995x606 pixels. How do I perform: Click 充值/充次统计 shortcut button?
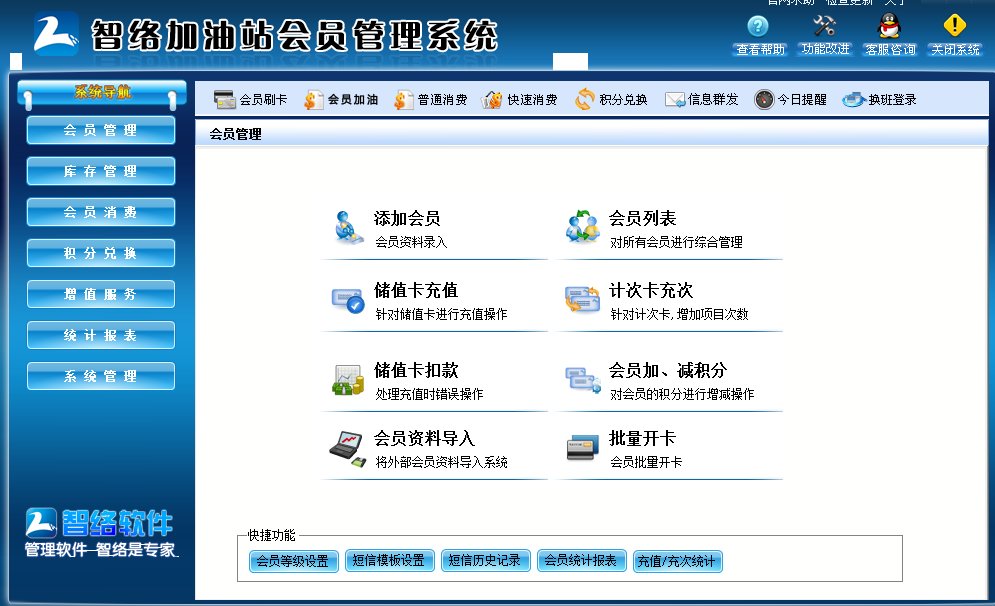(677, 561)
